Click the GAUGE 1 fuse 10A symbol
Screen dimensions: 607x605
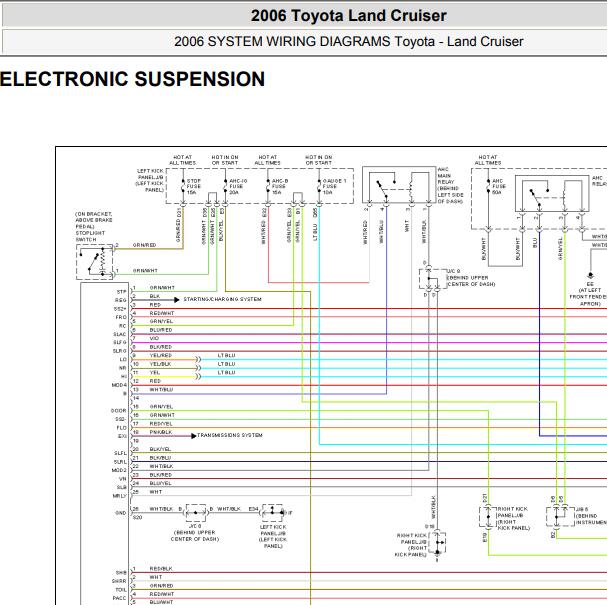coord(319,187)
